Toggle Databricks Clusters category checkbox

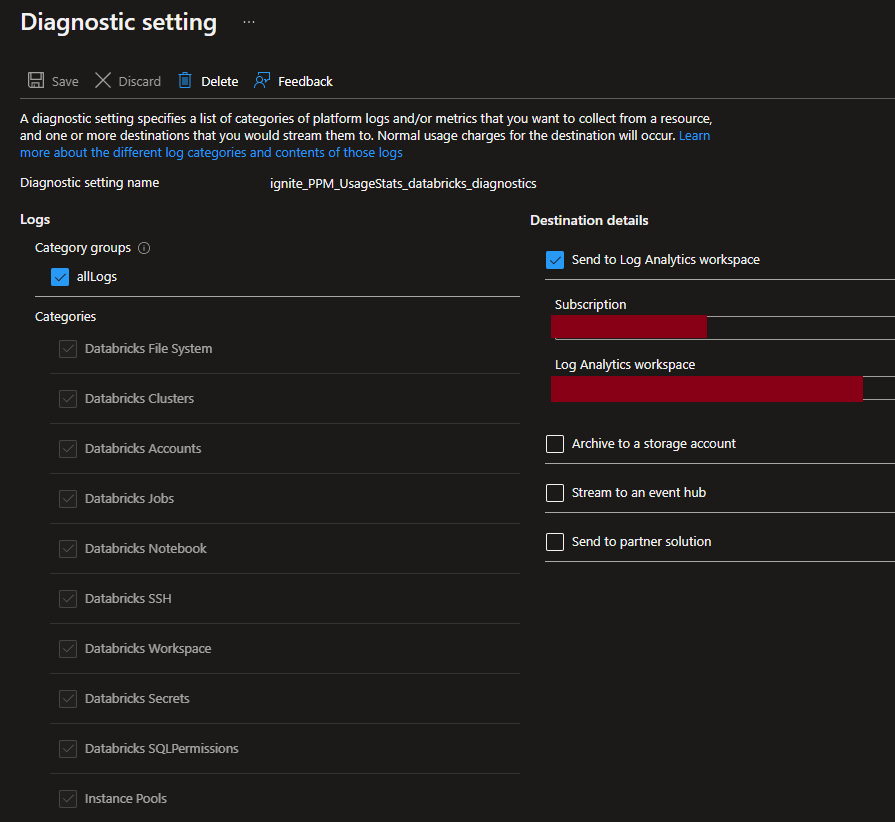[x=68, y=399]
